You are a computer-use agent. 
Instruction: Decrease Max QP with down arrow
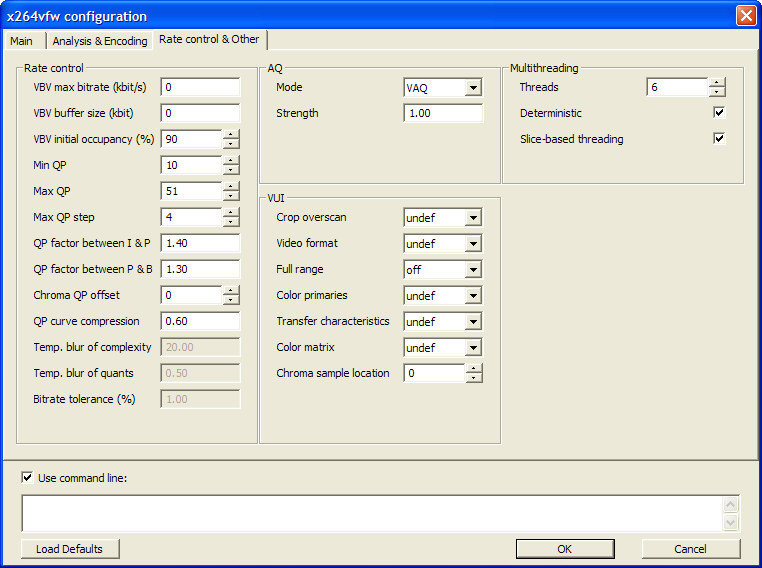coord(231,196)
